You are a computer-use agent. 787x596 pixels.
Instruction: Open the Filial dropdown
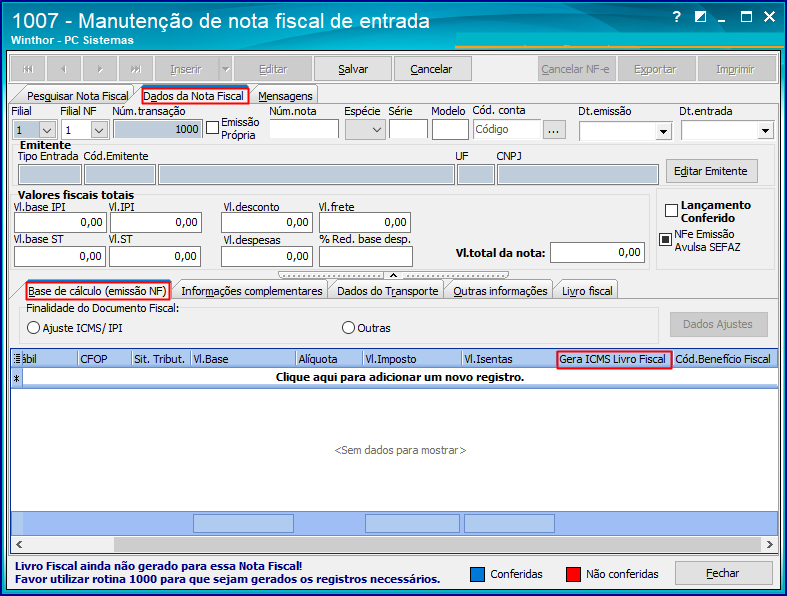pyautogui.click(x=47, y=130)
